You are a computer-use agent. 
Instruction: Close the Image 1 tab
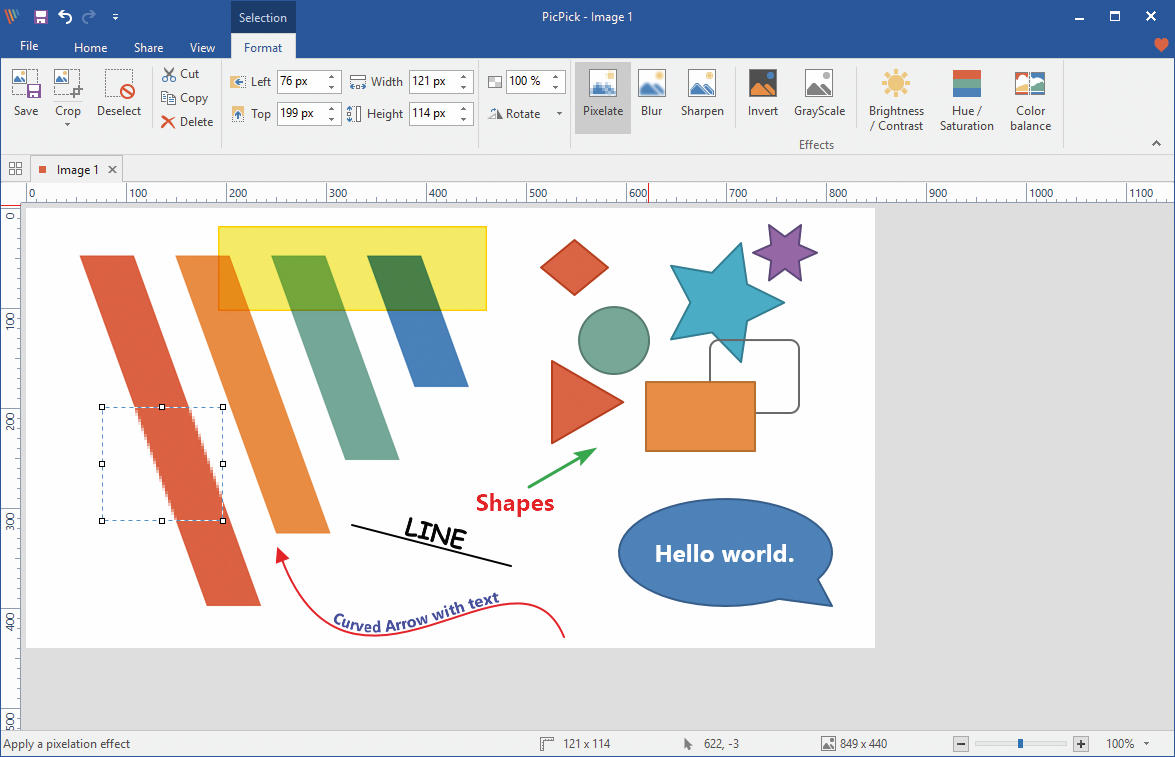point(112,169)
